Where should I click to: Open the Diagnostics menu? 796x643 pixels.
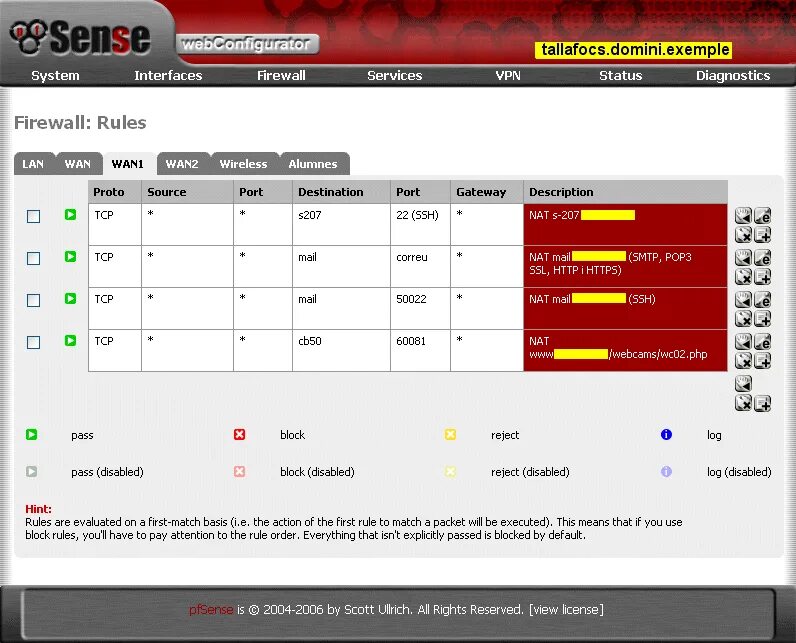[x=733, y=76]
